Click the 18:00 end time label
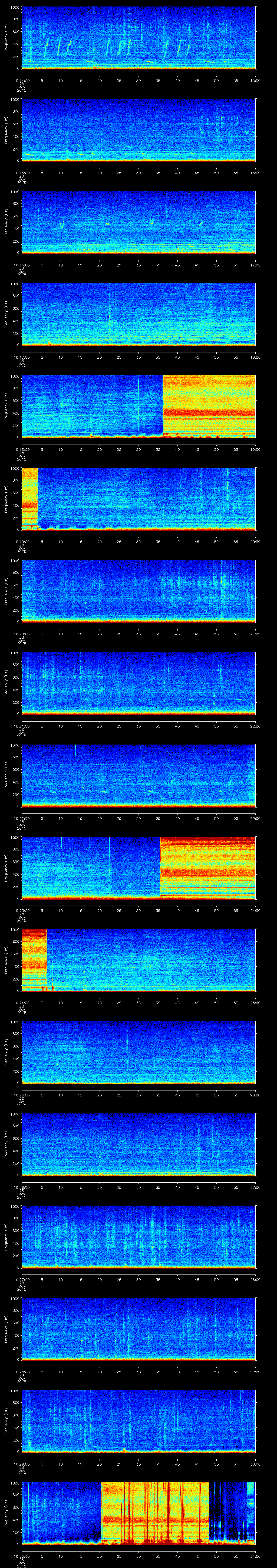277x1568 pixels. (x=256, y=357)
